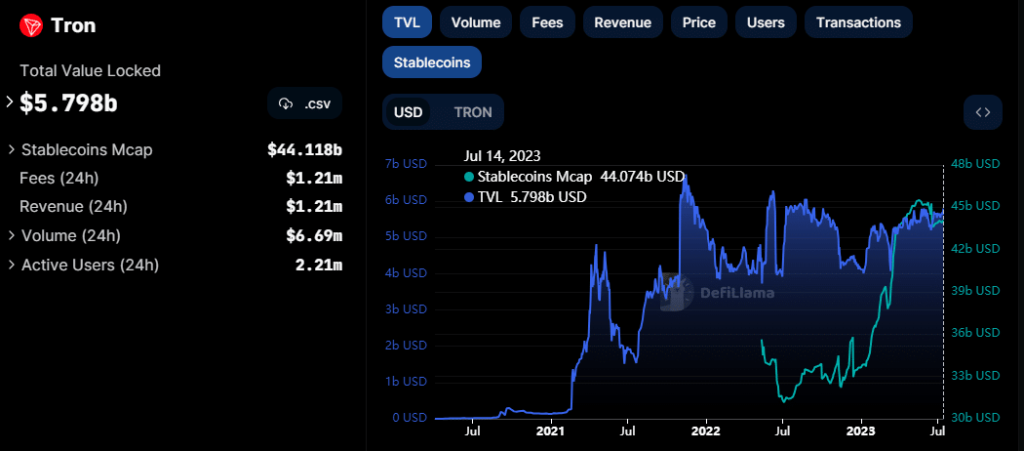Toggle the Transactions chart metric

point(858,22)
